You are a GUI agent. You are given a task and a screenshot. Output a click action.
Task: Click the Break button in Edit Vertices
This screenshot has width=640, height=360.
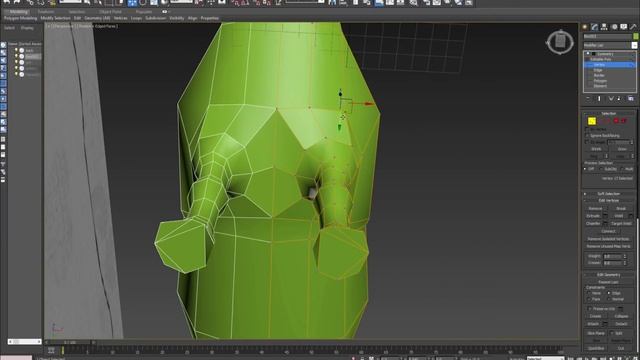point(621,209)
